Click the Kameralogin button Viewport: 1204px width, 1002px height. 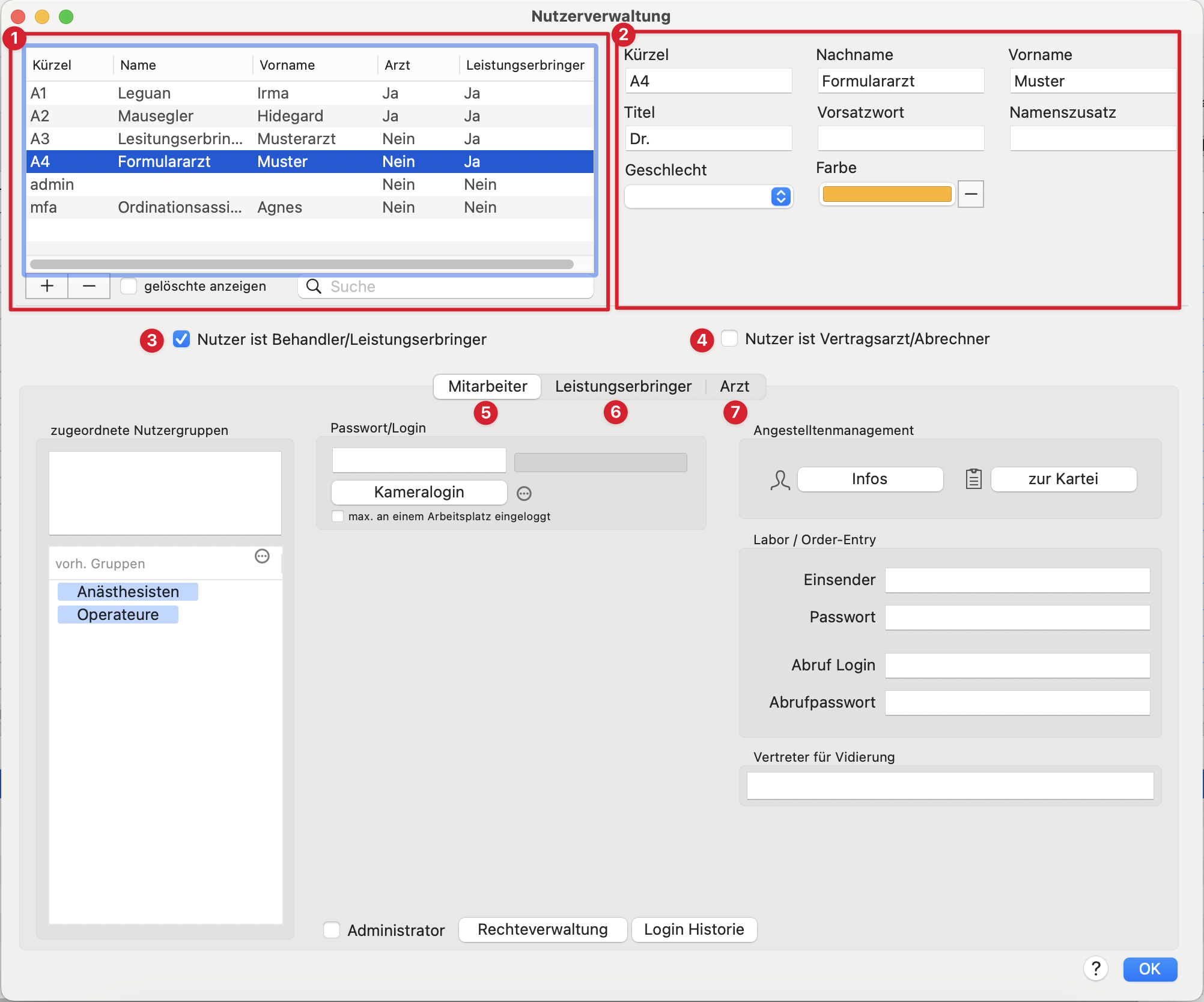(419, 493)
